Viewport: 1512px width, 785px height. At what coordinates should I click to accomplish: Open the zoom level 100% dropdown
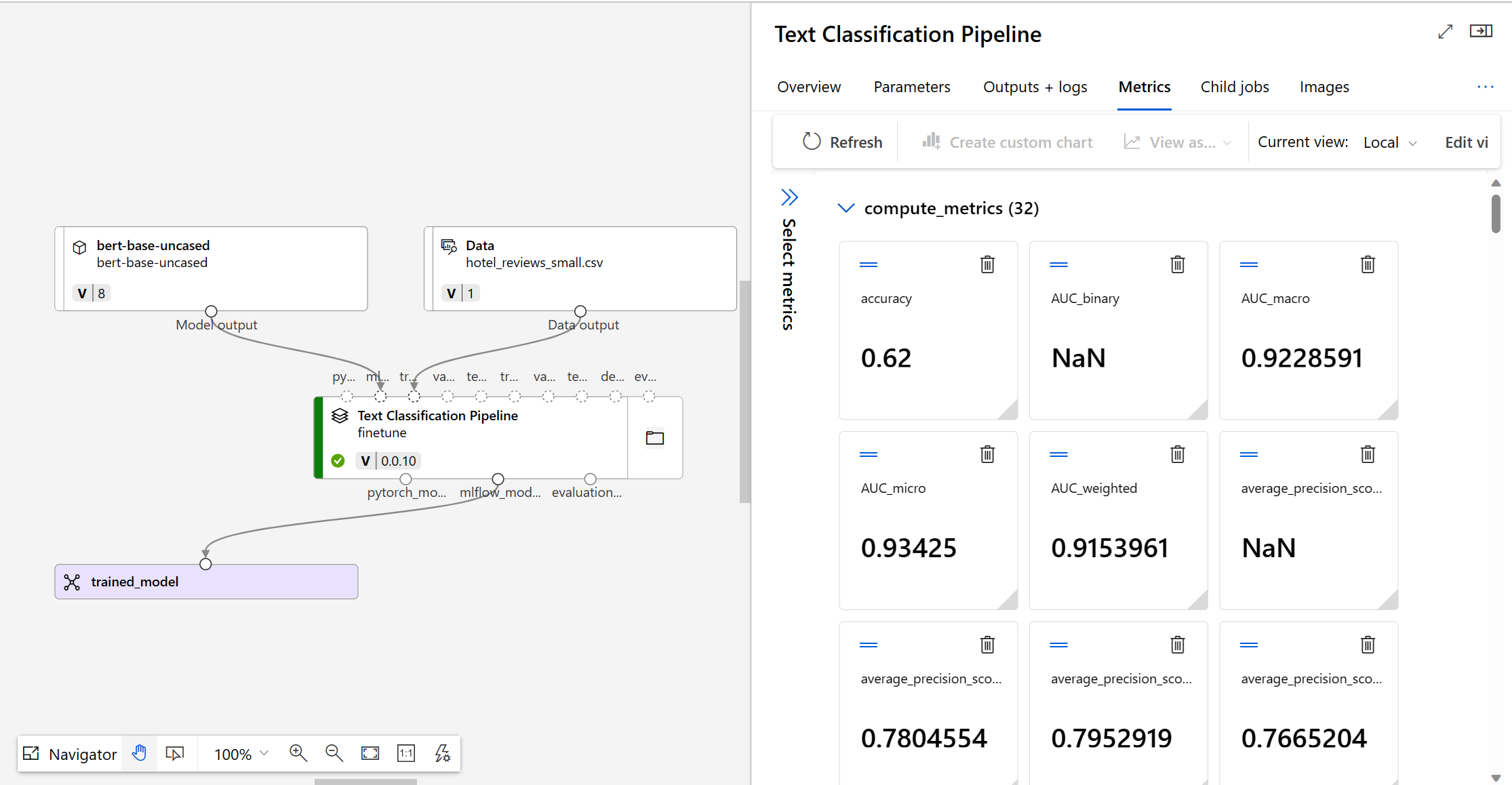241,754
